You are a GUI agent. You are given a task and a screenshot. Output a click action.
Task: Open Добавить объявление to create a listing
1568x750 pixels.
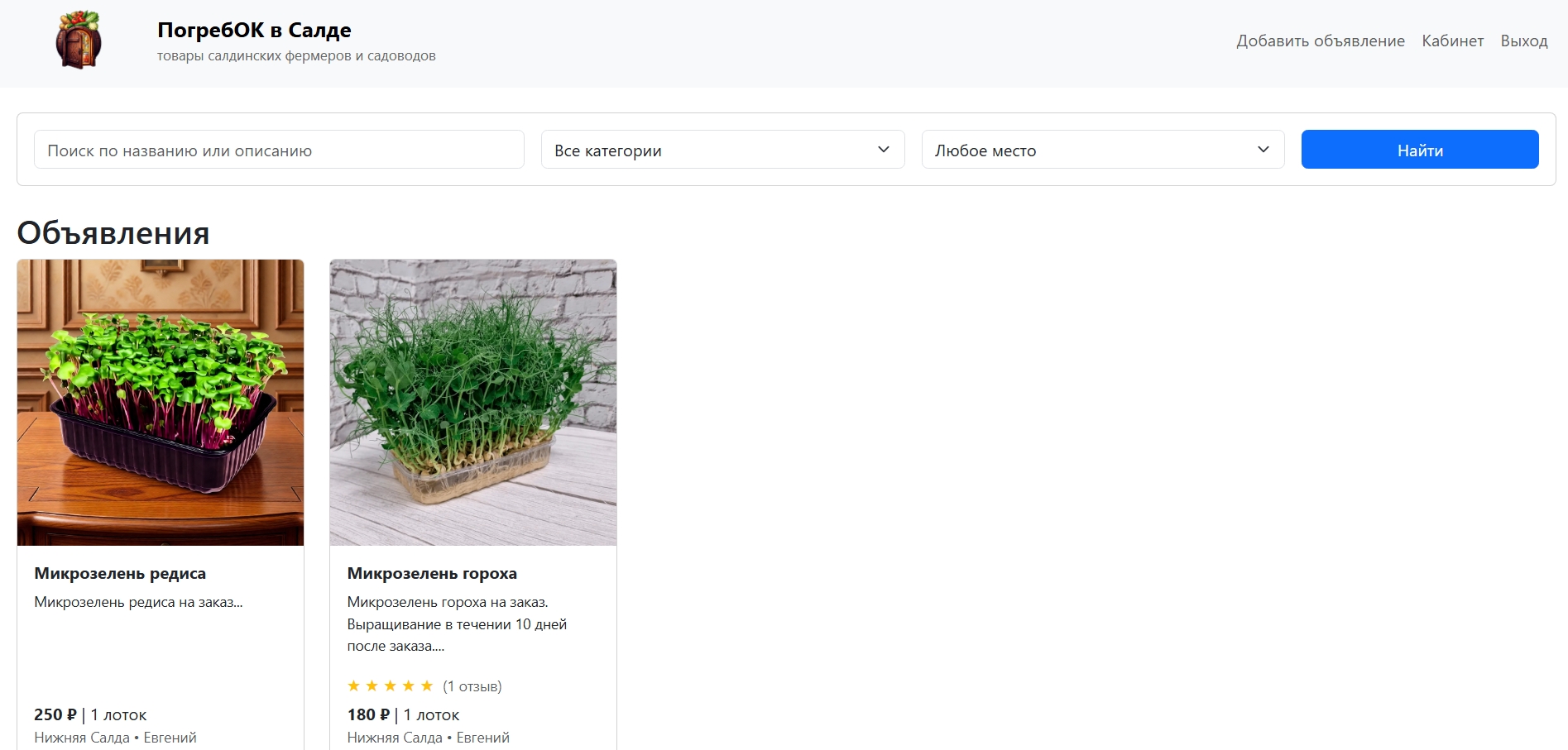coord(1320,41)
